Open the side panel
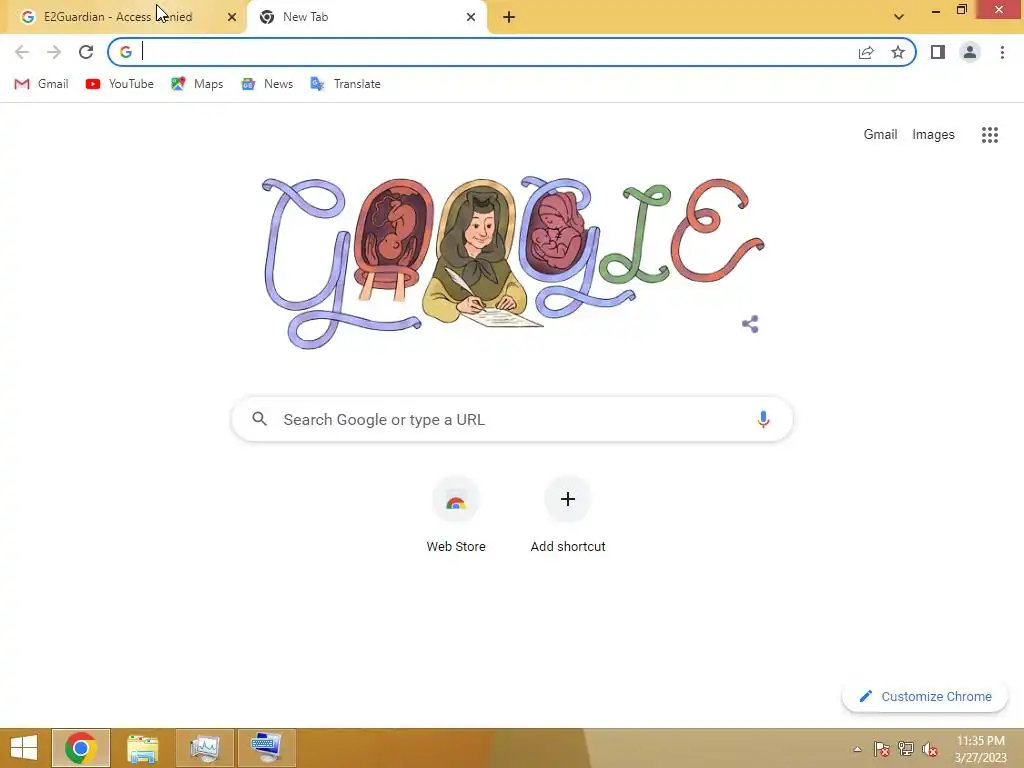Screen dimensions: 1024x768 [x=938, y=52]
